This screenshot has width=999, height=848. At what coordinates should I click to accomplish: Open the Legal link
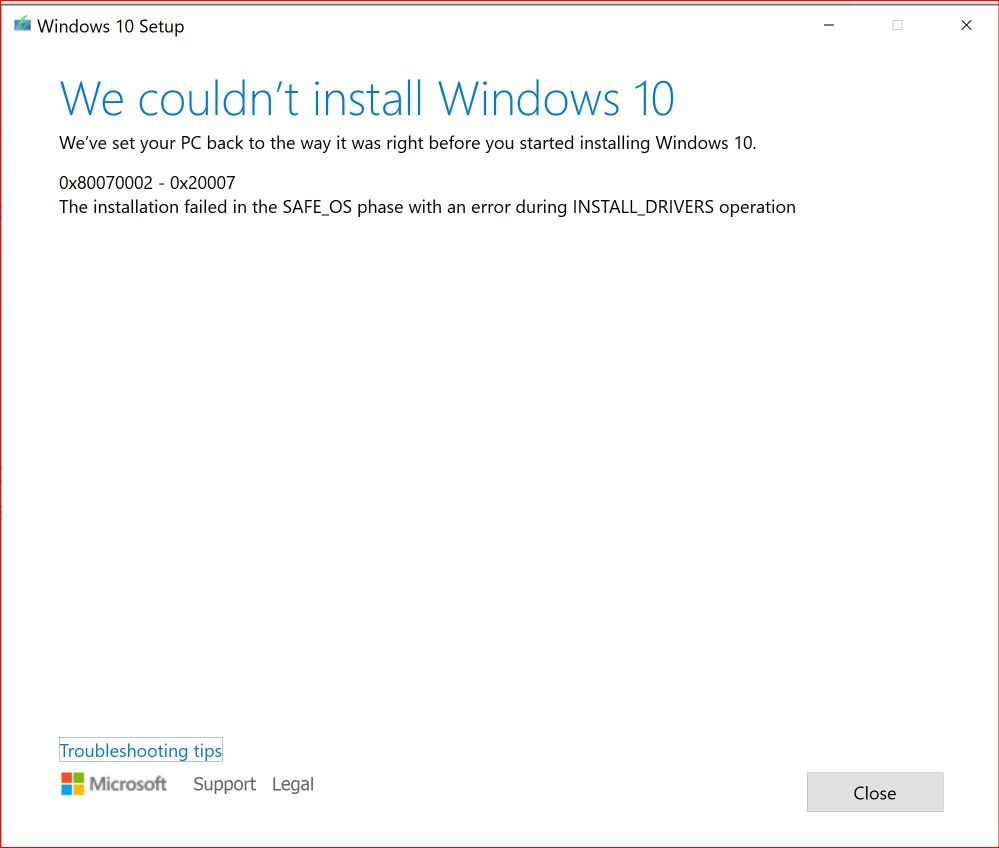(292, 784)
